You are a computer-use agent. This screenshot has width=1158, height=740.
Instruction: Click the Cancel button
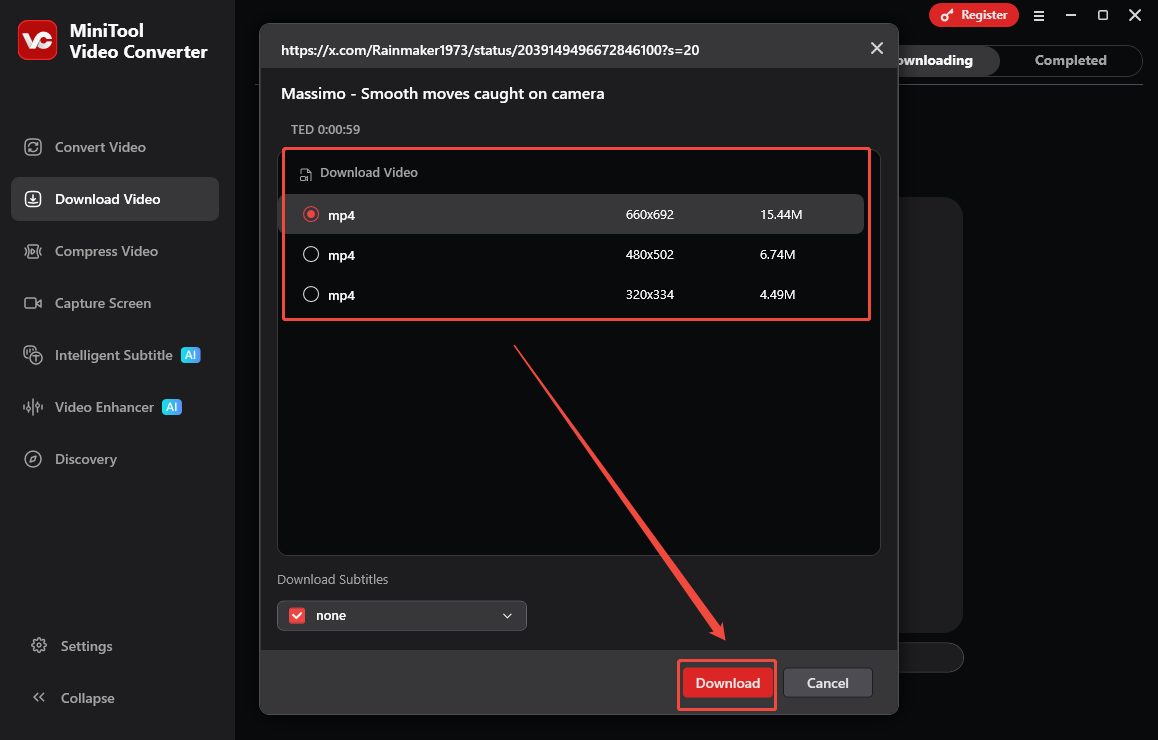[827, 683]
